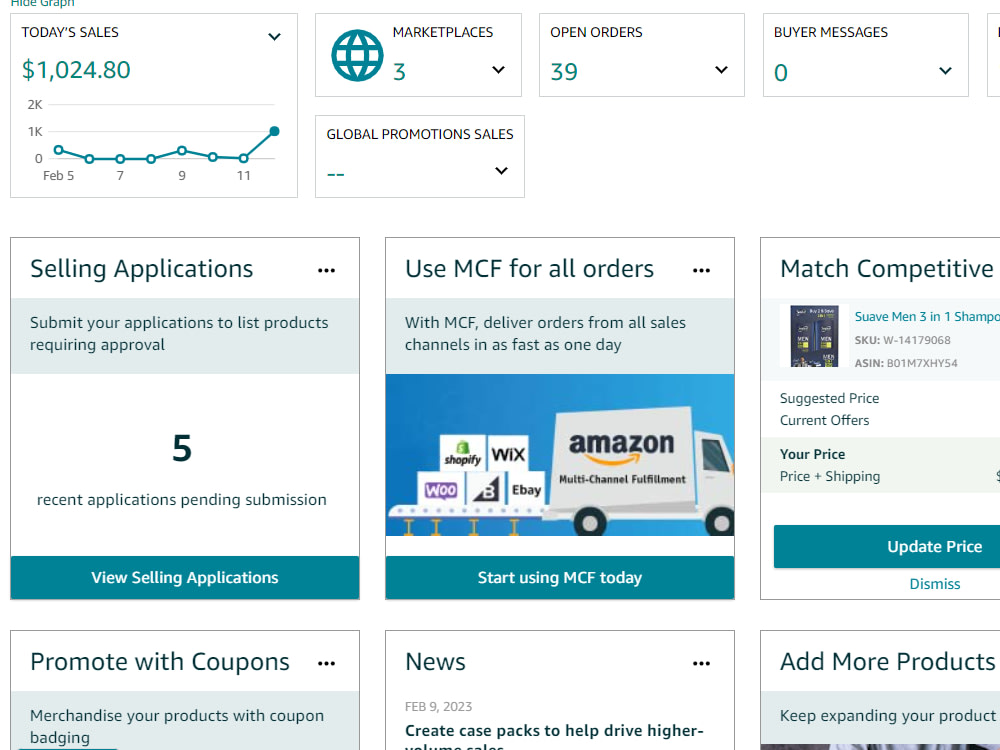Click the Multi-Channel Fulfillment truck banner image

tap(559, 455)
